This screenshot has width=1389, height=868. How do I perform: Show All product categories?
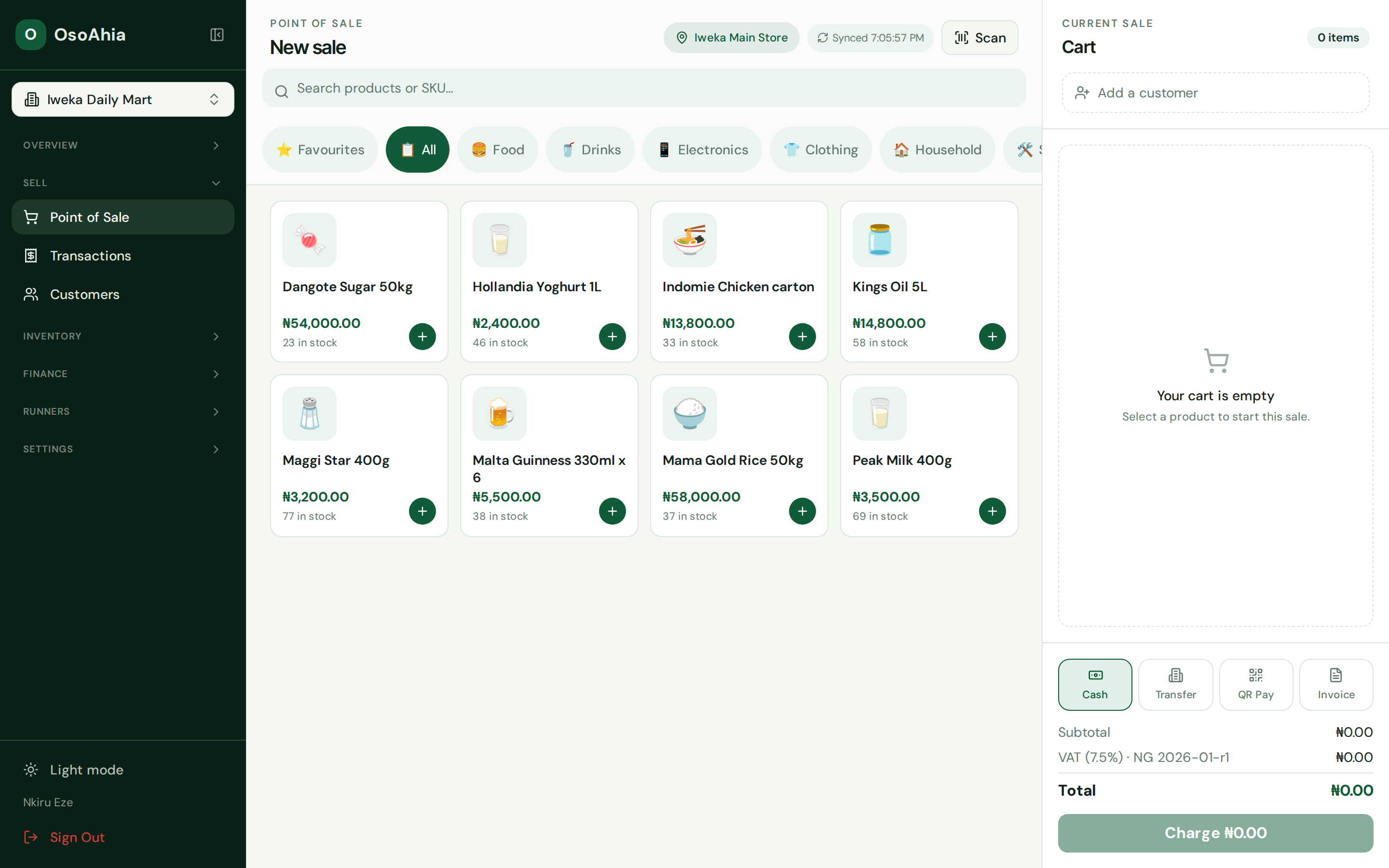417,150
